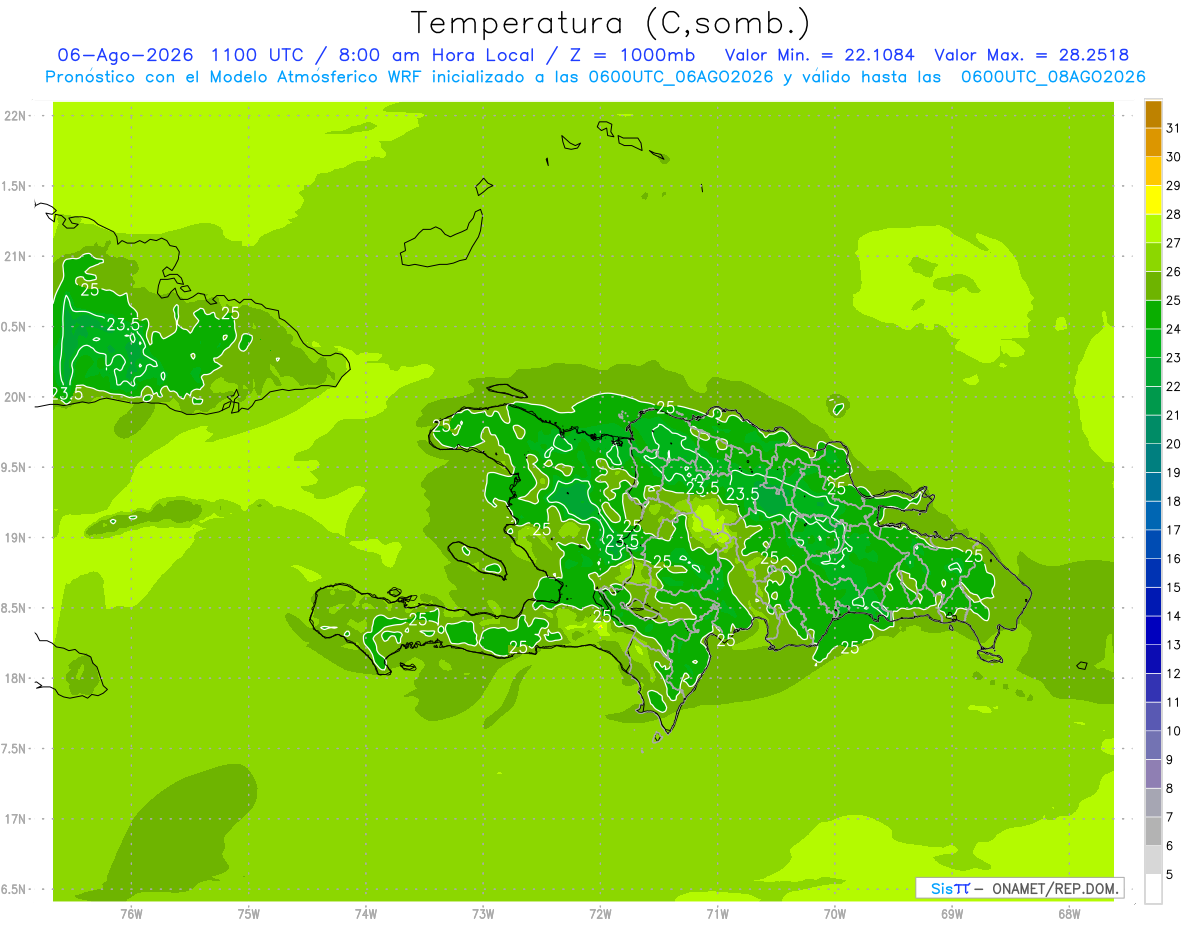Click the legend color band between 9 and 10
This screenshot has width=1200, height=927.
tap(1153, 745)
